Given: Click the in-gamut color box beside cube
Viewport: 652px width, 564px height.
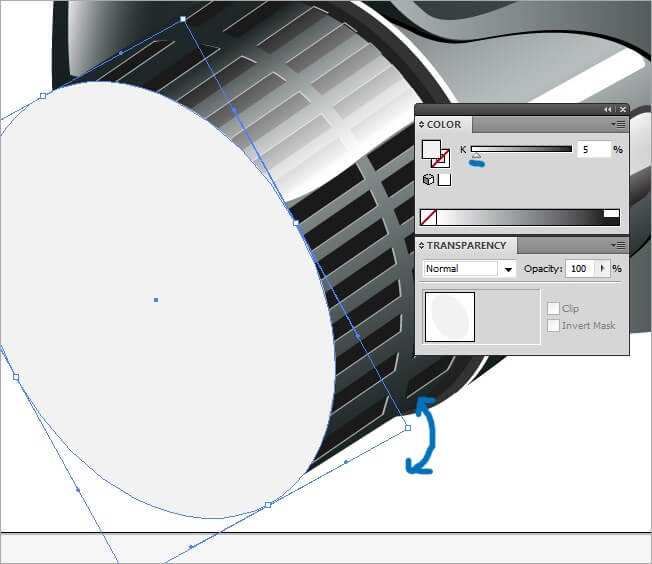Looking at the screenshot, I should tap(445, 180).
